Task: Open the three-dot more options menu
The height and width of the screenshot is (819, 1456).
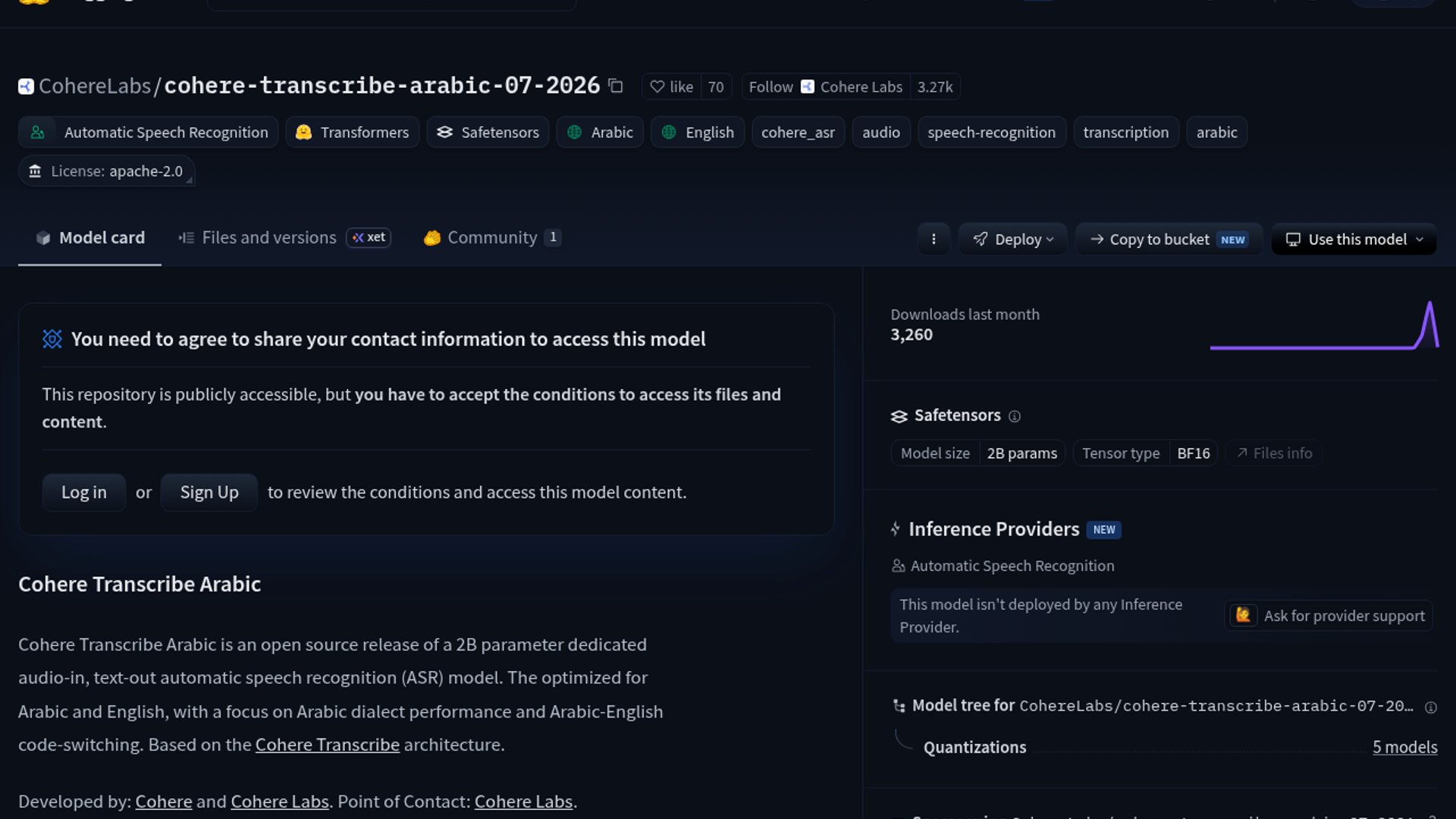Action: click(934, 239)
